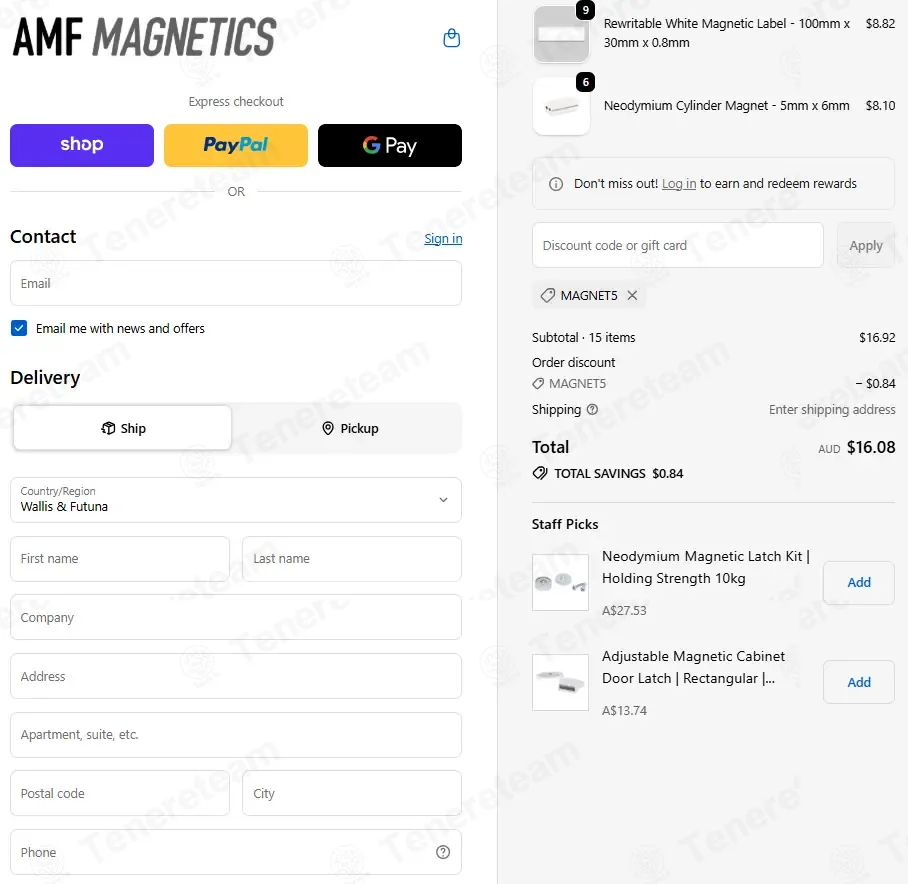Focus the Postal code field
This screenshot has height=884, width=908.
point(120,793)
